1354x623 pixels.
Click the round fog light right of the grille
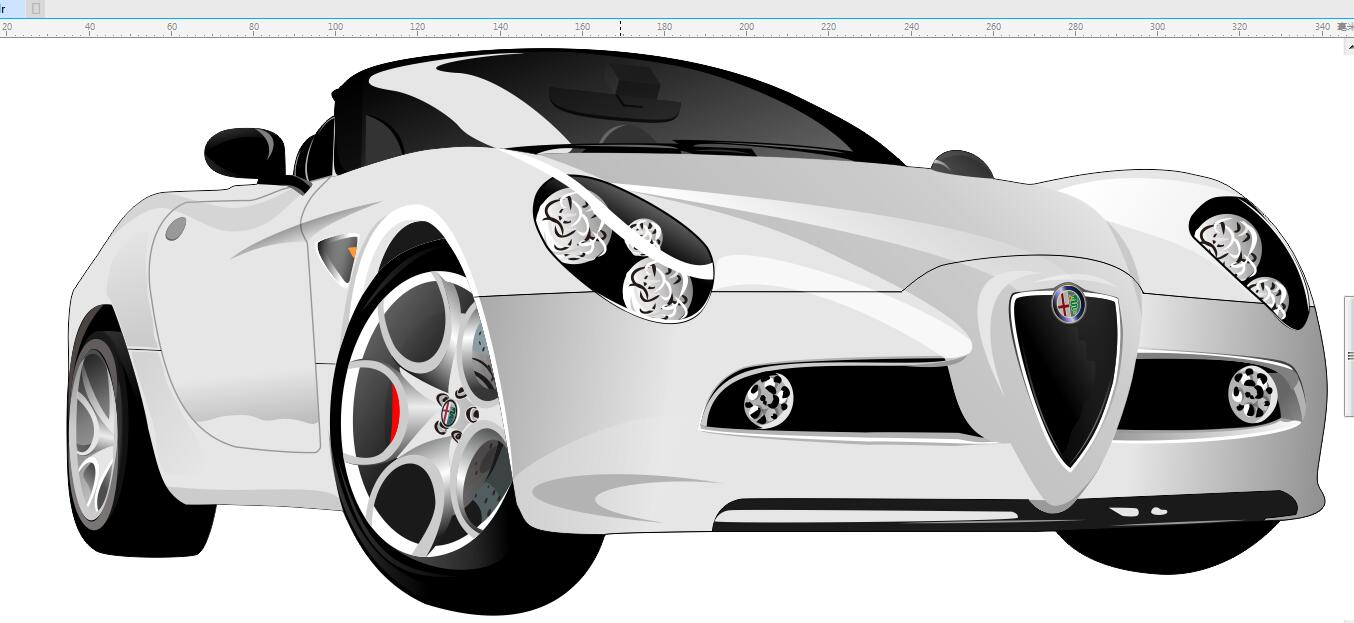click(1252, 392)
